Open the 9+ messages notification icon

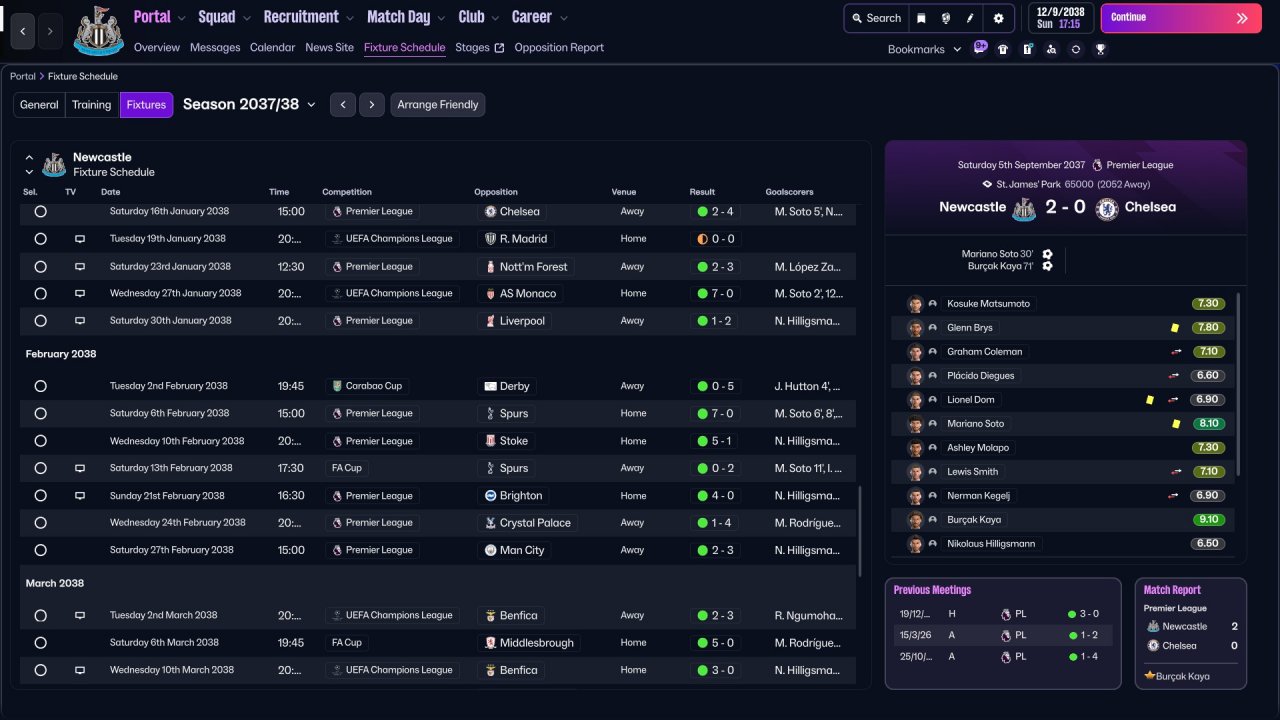(x=980, y=47)
